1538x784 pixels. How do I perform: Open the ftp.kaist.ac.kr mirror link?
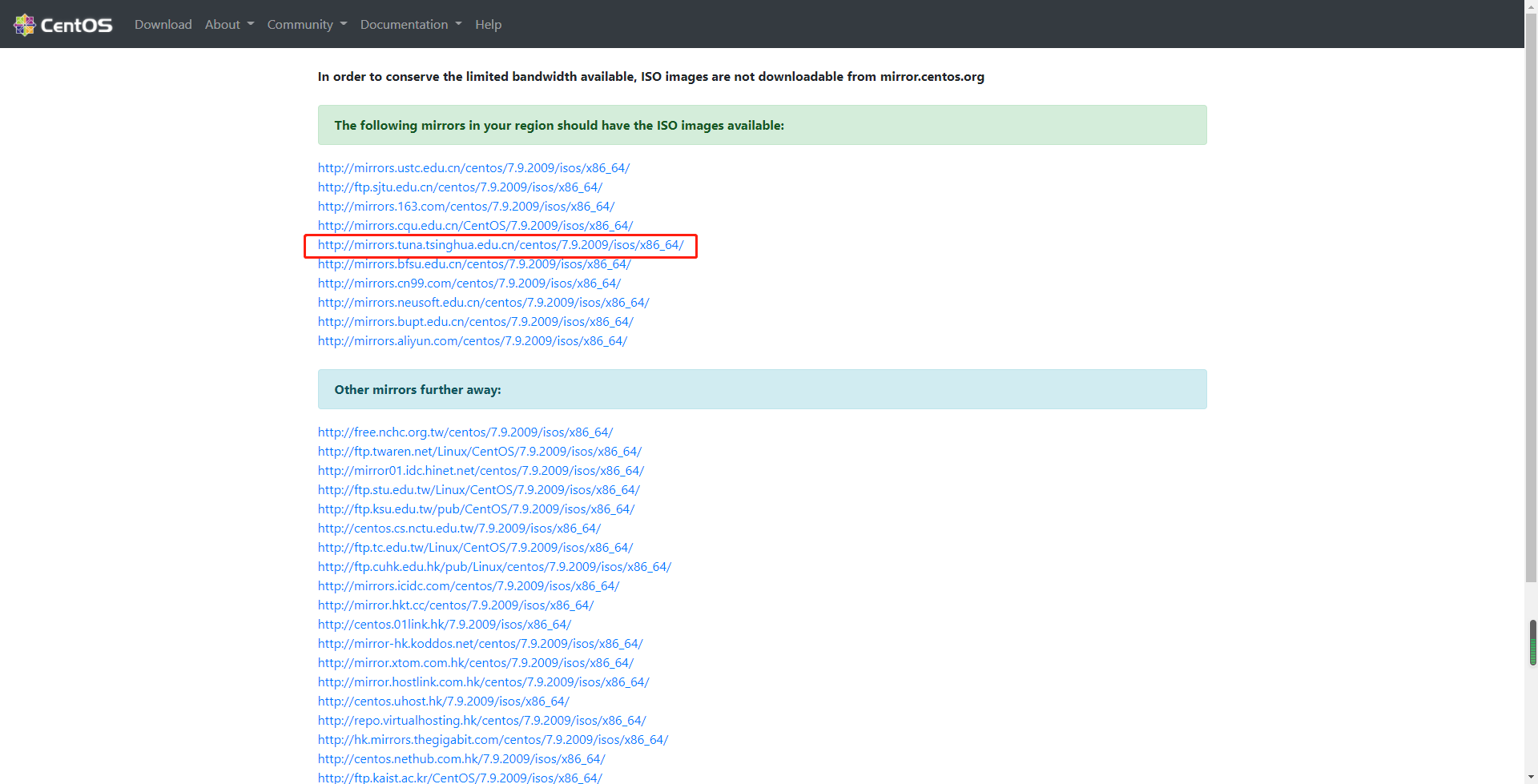460,778
